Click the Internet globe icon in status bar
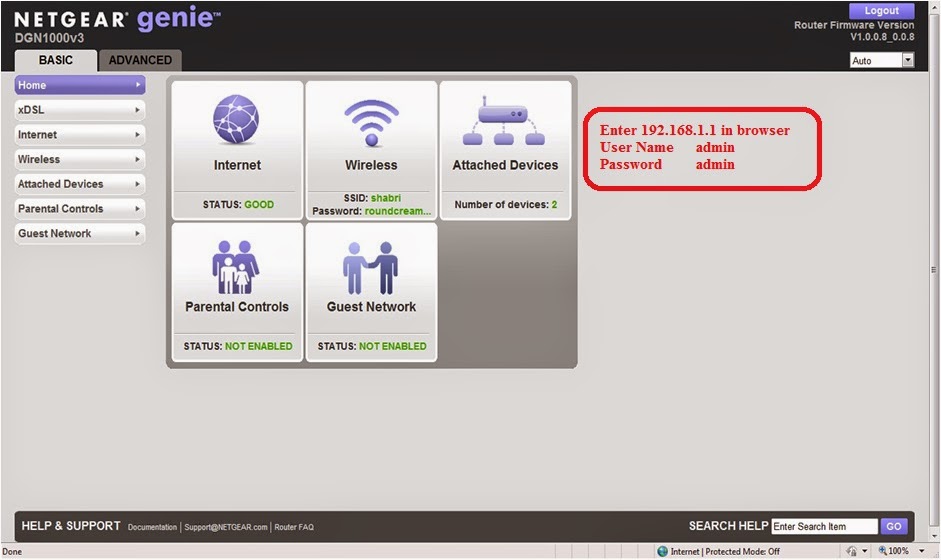The image size is (941, 560). (663, 551)
